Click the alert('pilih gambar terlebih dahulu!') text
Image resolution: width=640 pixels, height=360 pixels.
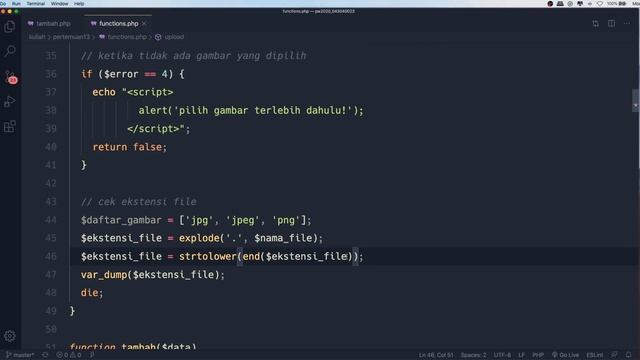[251, 111]
